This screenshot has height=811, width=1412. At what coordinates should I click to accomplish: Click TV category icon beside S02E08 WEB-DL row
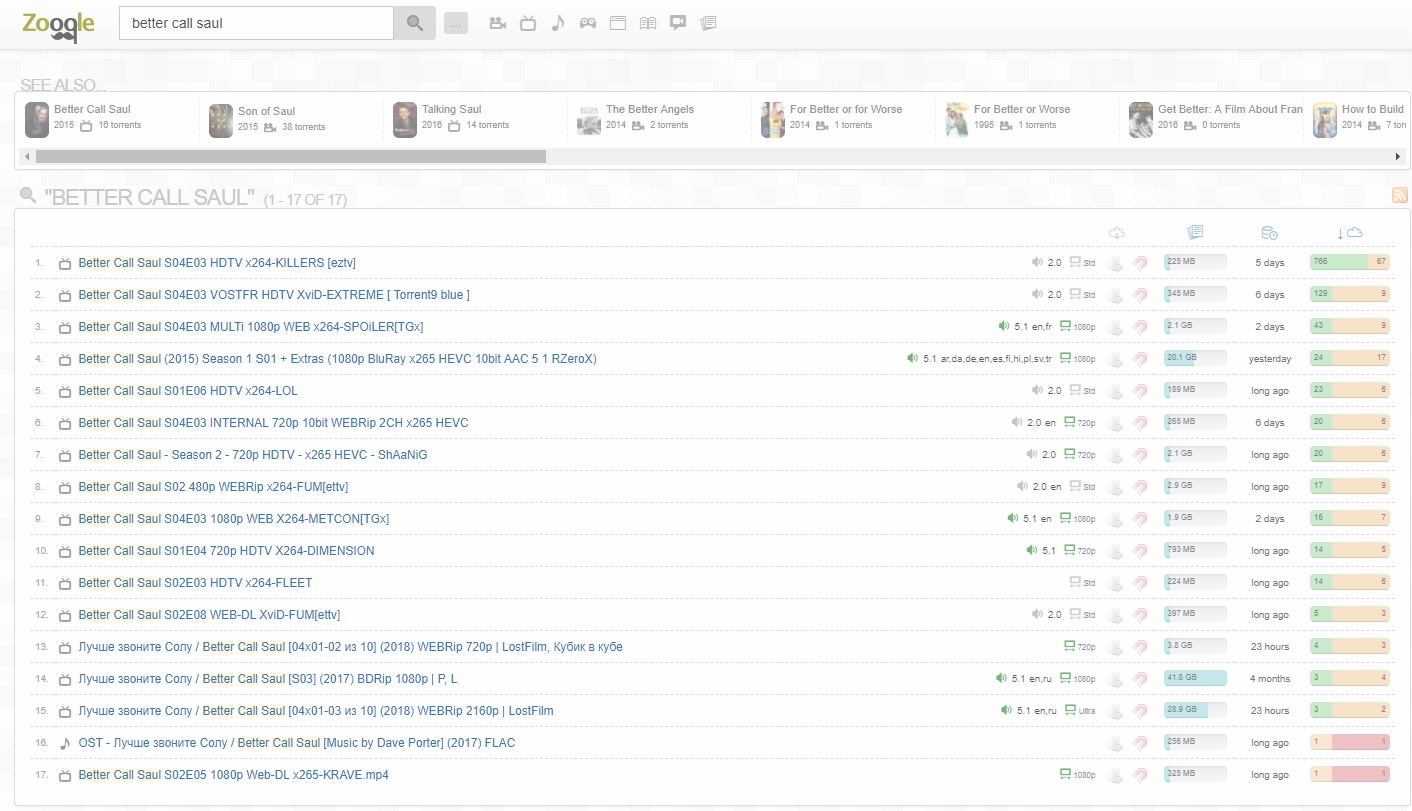click(x=65, y=615)
